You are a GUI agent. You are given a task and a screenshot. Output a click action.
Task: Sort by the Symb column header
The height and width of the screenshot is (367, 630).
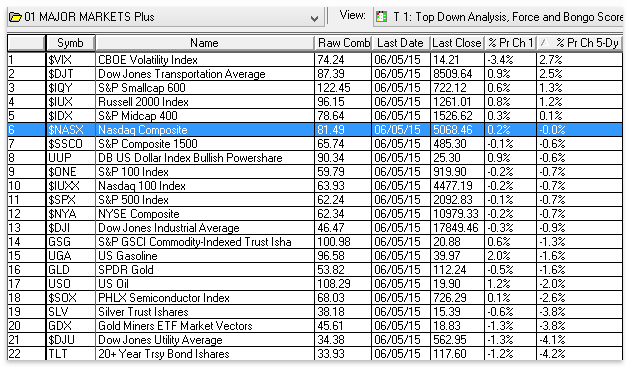(x=70, y=43)
